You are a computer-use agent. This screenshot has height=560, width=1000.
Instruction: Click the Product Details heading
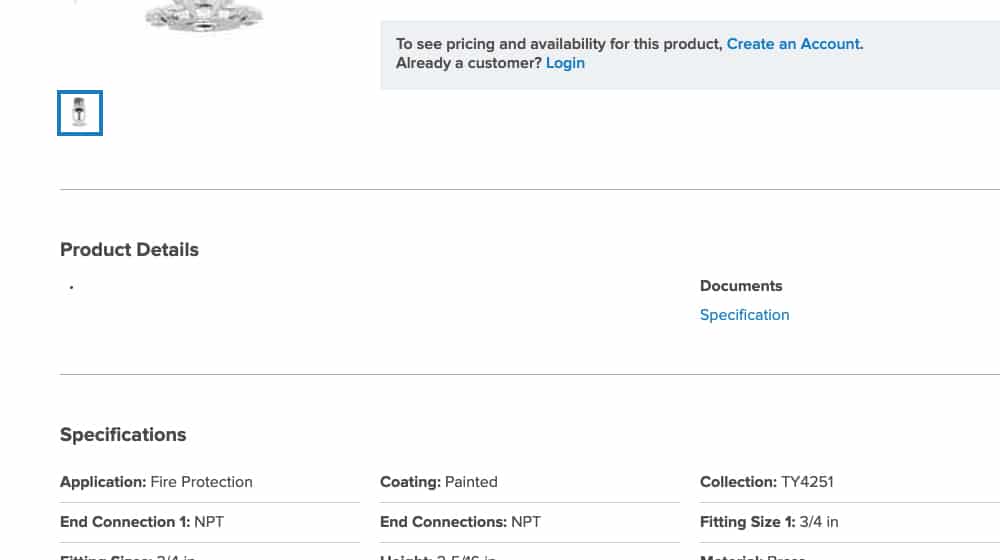point(129,249)
